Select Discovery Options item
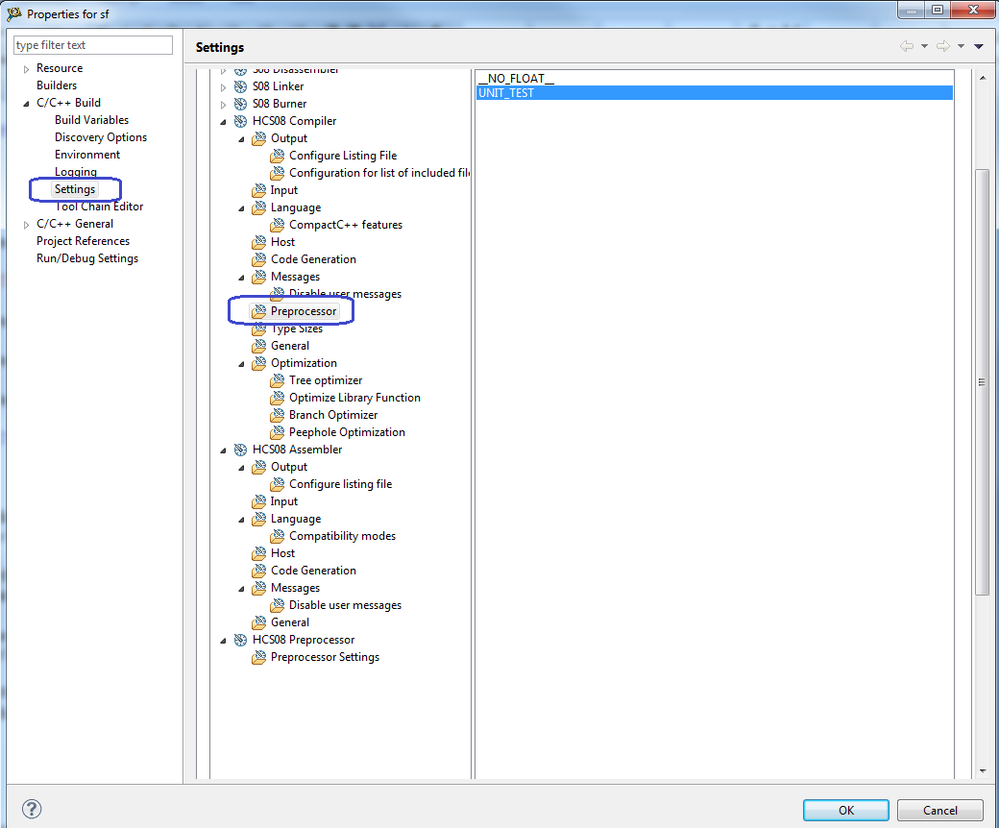Image resolution: width=999 pixels, height=828 pixels. (101, 137)
